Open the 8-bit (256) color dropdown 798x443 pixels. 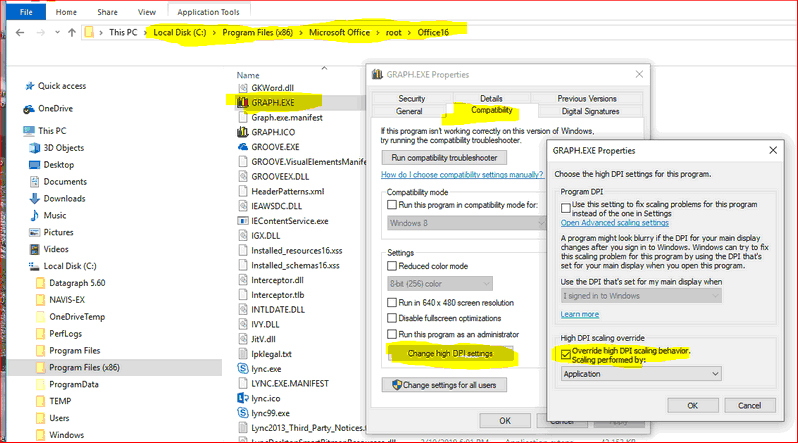(440, 284)
